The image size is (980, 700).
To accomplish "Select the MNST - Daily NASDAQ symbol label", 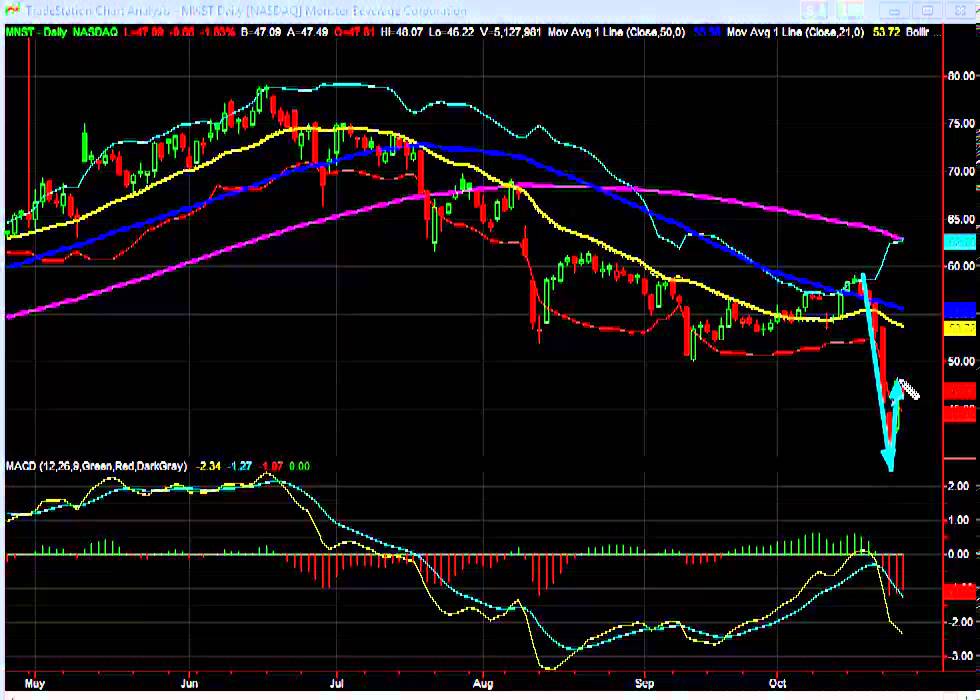I will tap(61, 32).
